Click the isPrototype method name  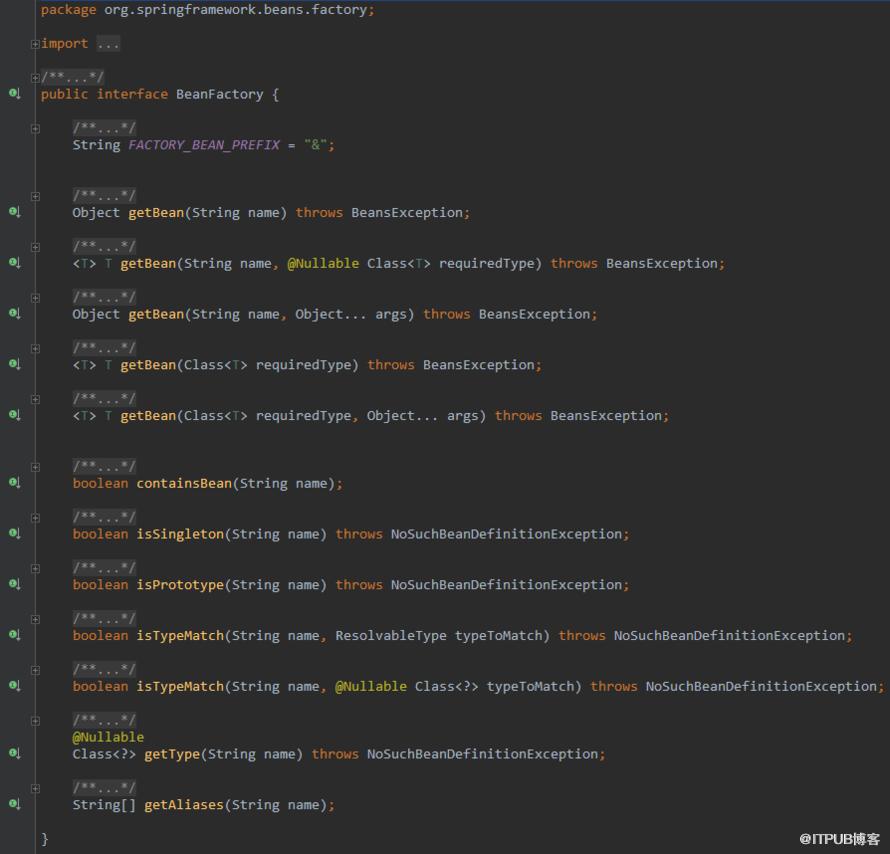(x=180, y=585)
